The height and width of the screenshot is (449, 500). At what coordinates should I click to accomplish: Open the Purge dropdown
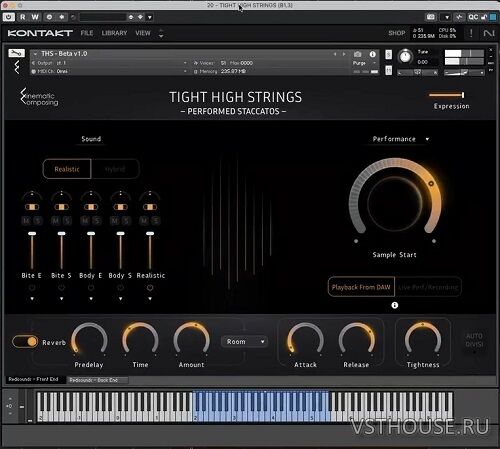tap(364, 63)
